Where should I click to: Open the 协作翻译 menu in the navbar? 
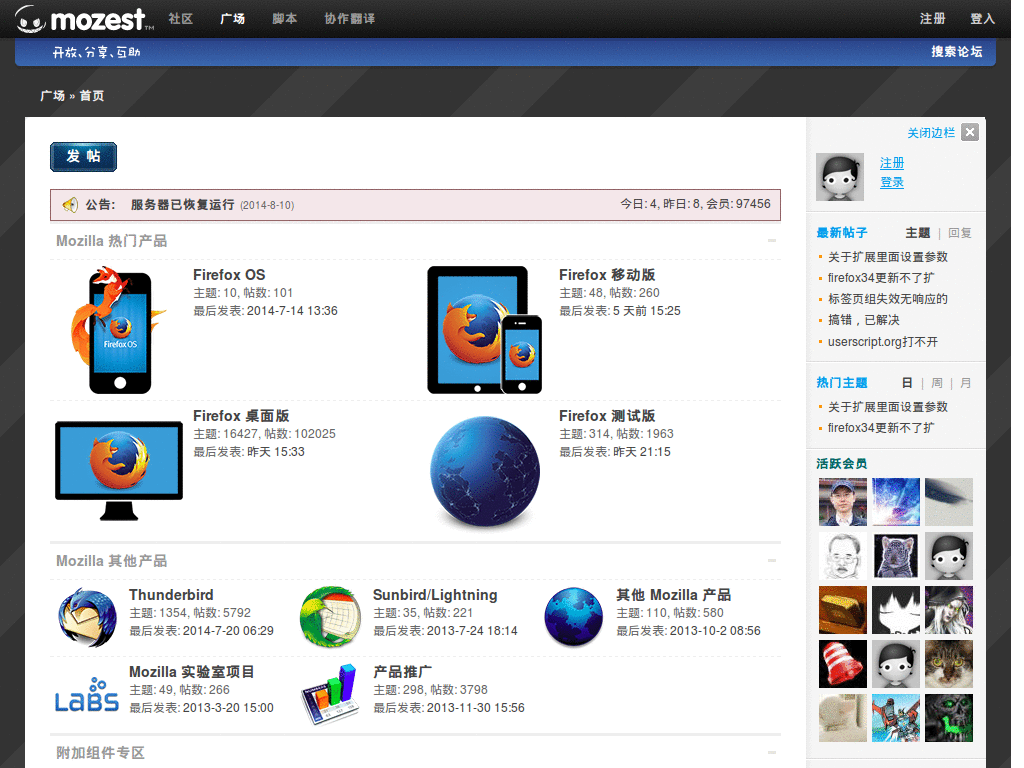point(349,18)
